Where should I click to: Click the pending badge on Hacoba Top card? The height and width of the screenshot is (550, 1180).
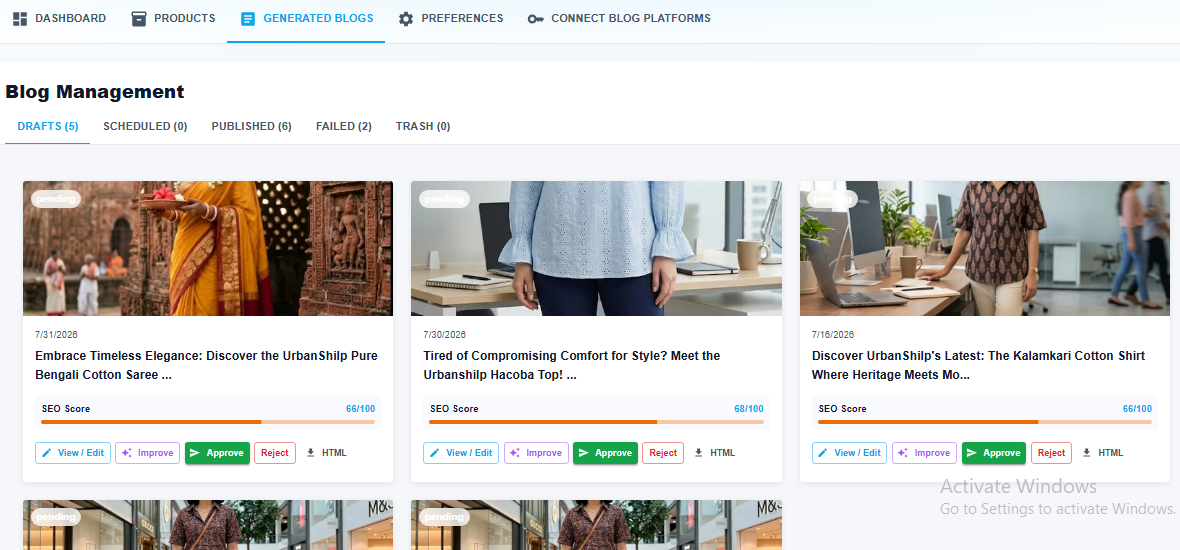(x=445, y=199)
